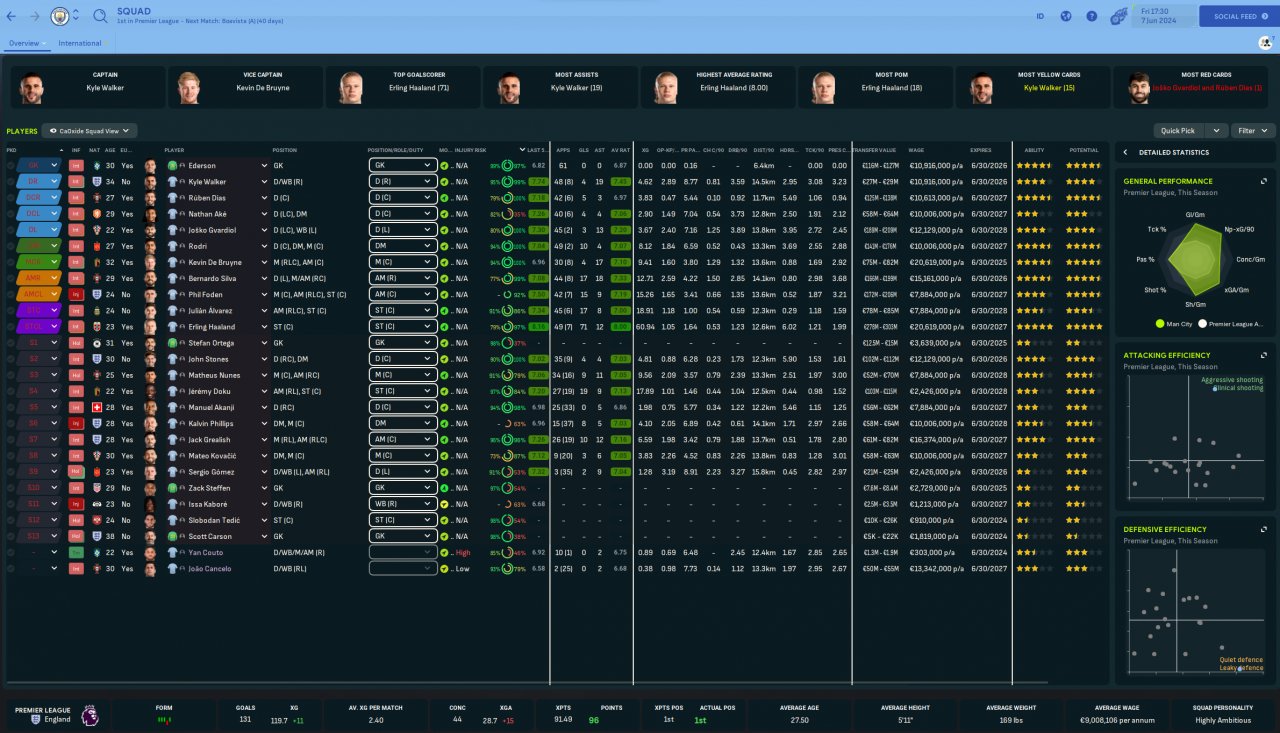Click Kevin De Bruyne's morale icon
The image size is (1280, 733).
[445, 262]
